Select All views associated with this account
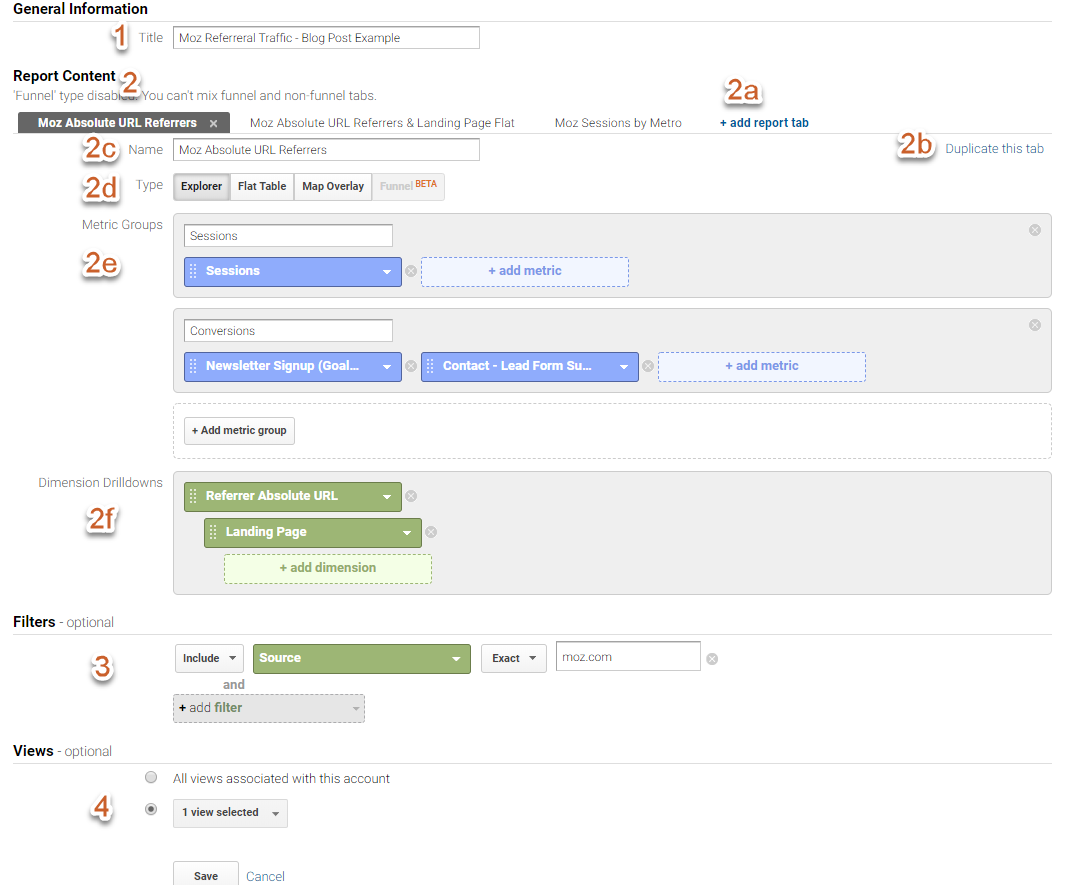 coord(151,778)
